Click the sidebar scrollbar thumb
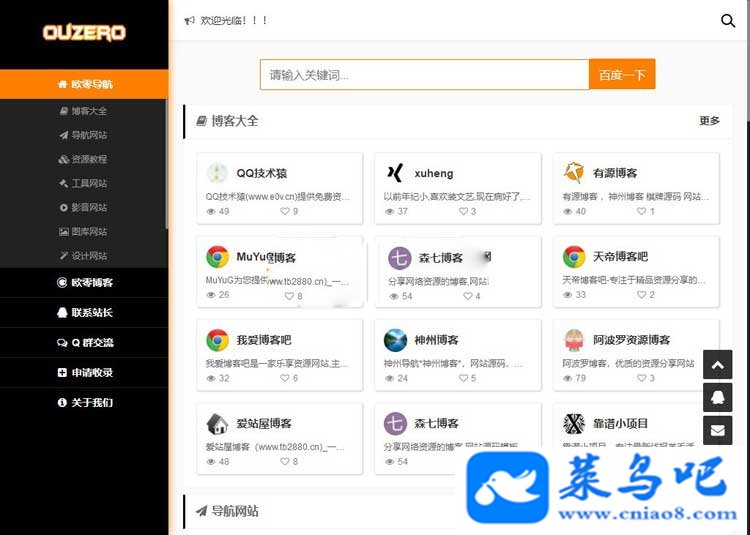Viewport: 750px width, 535px height. [166, 163]
